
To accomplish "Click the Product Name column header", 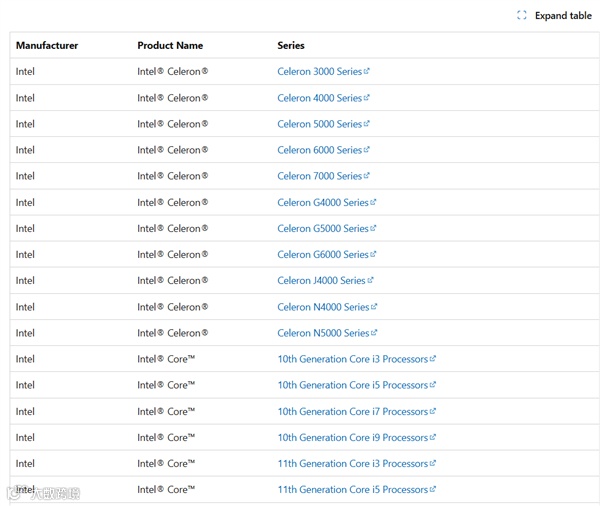I will pos(170,46).
